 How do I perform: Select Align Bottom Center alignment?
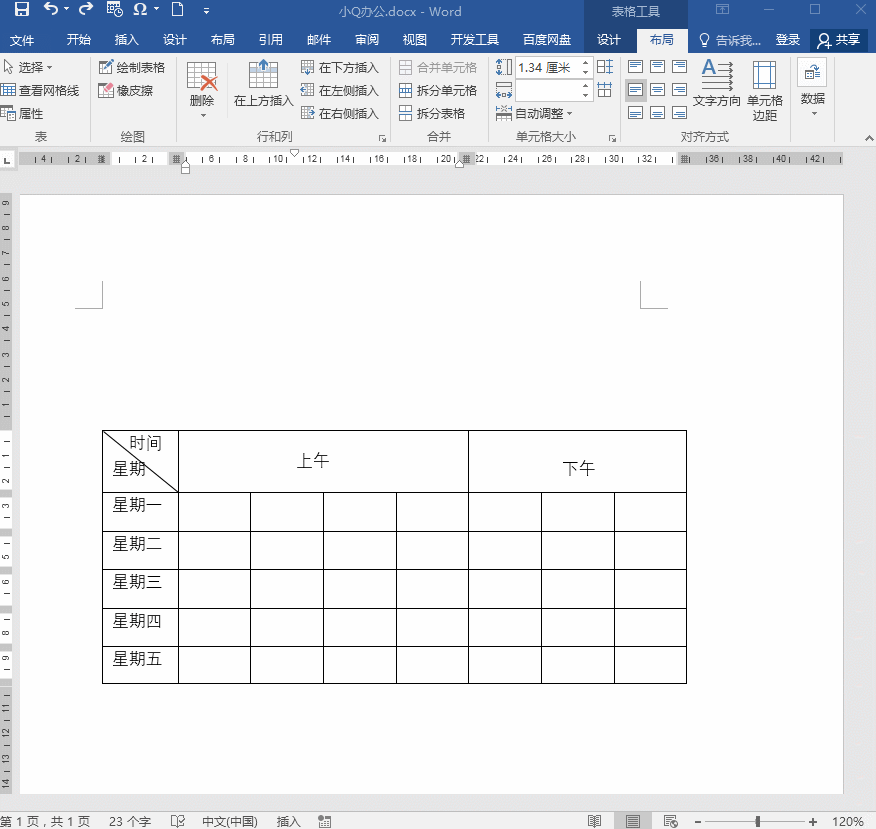click(658, 113)
